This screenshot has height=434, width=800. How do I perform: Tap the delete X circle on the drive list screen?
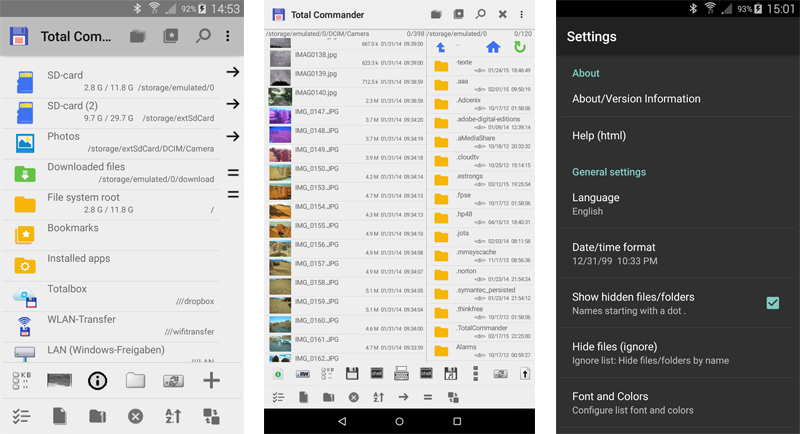point(135,417)
